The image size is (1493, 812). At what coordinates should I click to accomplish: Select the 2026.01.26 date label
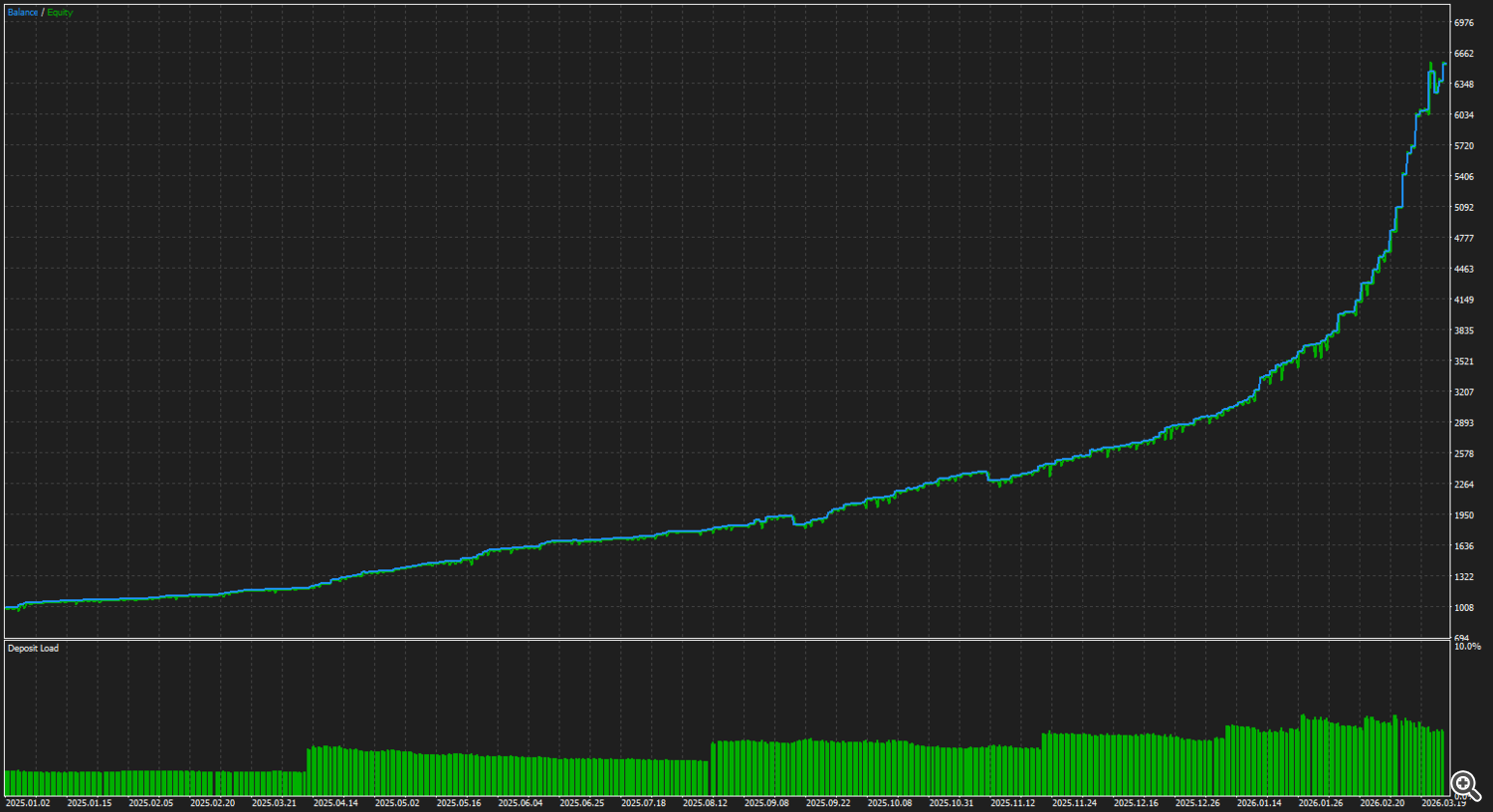click(1322, 803)
